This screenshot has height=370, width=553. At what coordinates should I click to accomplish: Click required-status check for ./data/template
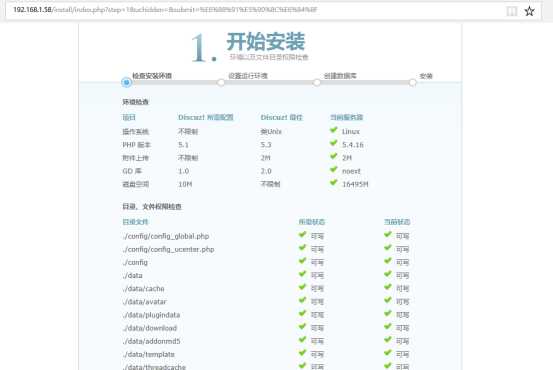[x=302, y=353]
